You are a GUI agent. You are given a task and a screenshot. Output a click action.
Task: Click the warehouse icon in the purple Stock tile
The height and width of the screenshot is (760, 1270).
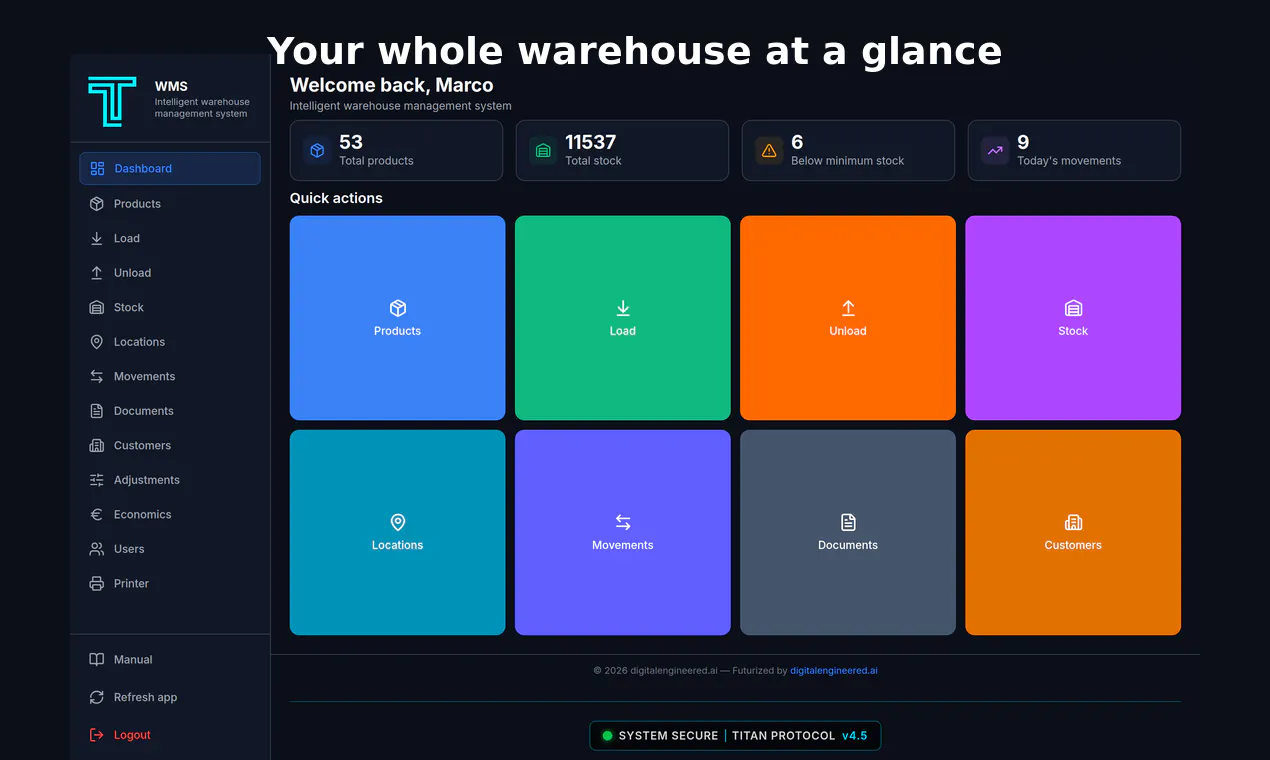1073,308
